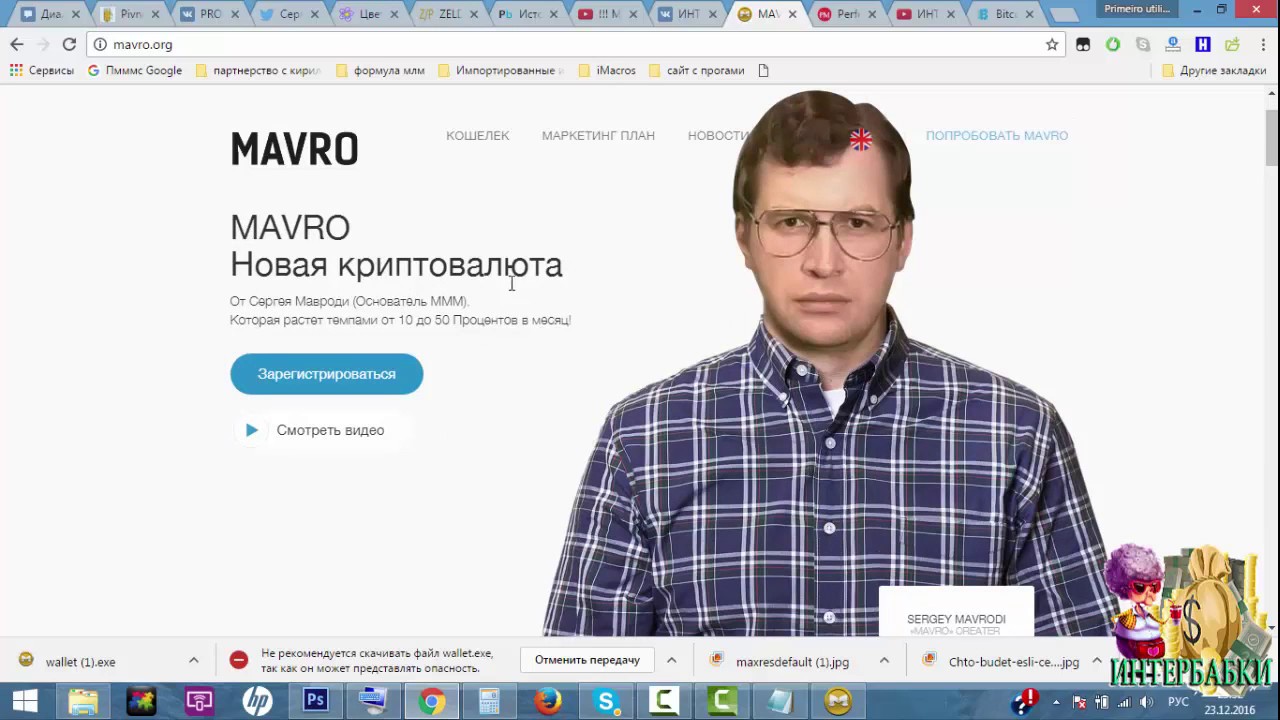The height and width of the screenshot is (720, 1280).
Task: Open the Пммс Google bookmark
Action: 135,70
